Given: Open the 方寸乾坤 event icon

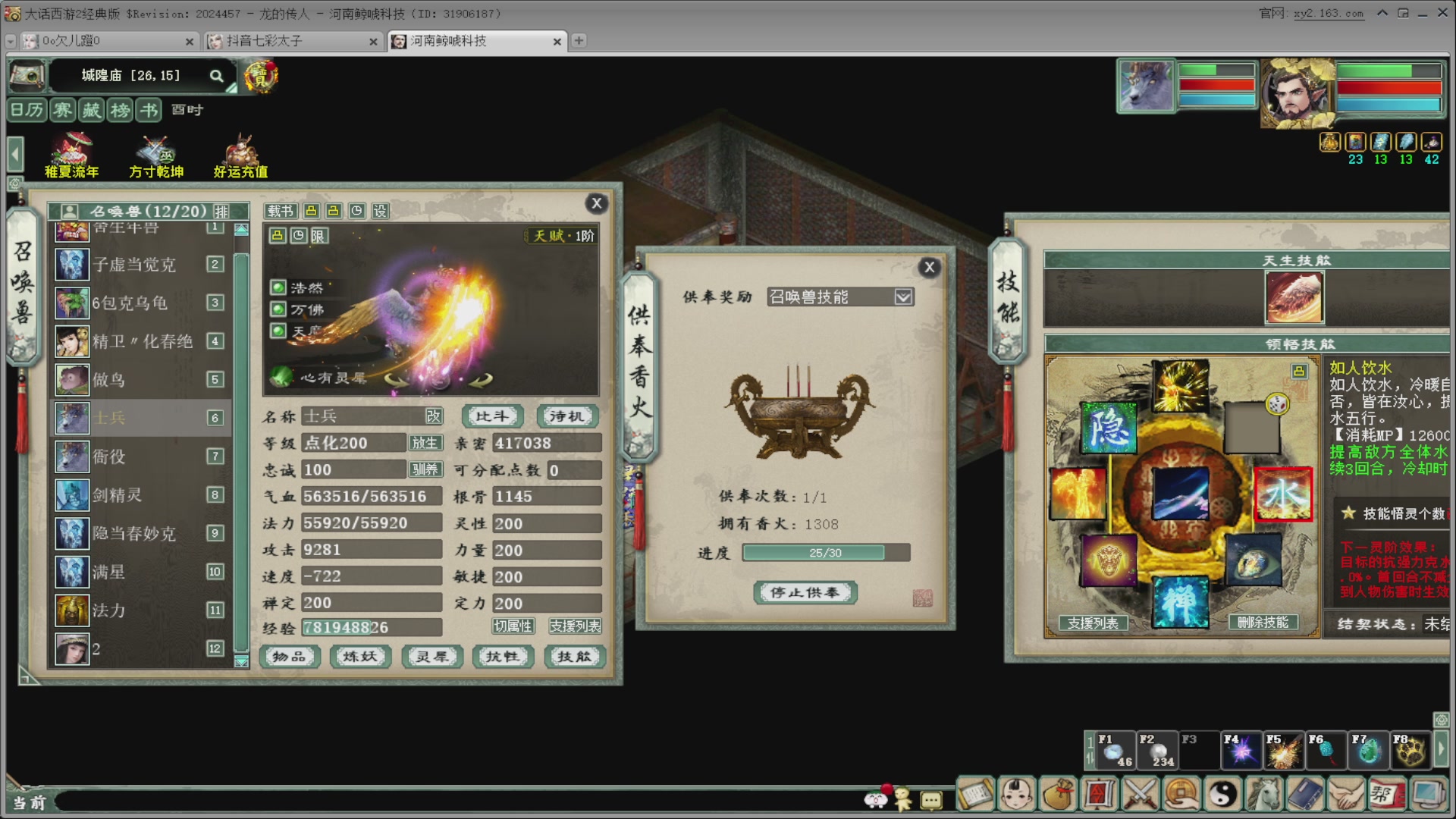Looking at the screenshot, I should [x=156, y=156].
